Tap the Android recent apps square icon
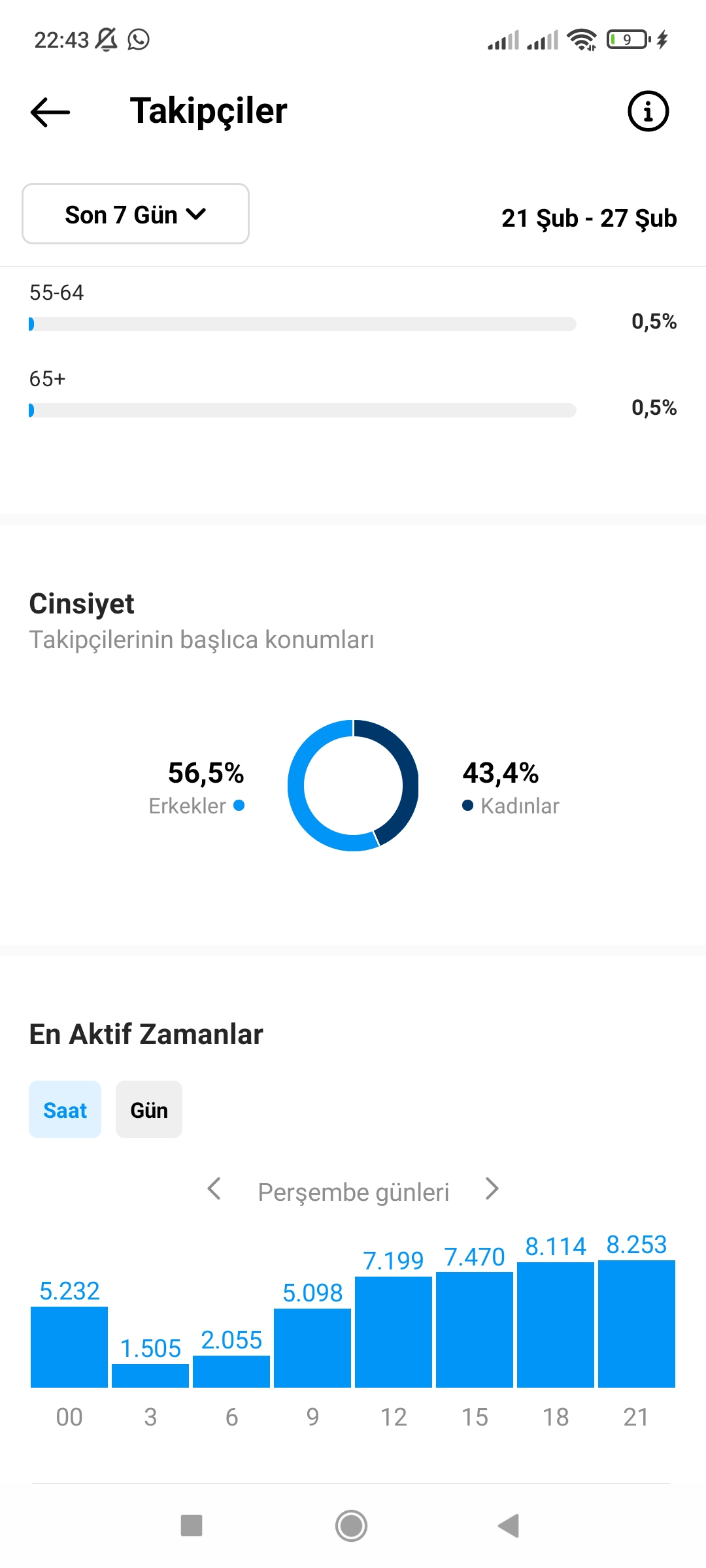The height and width of the screenshot is (1568, 706). point(192,1526)
